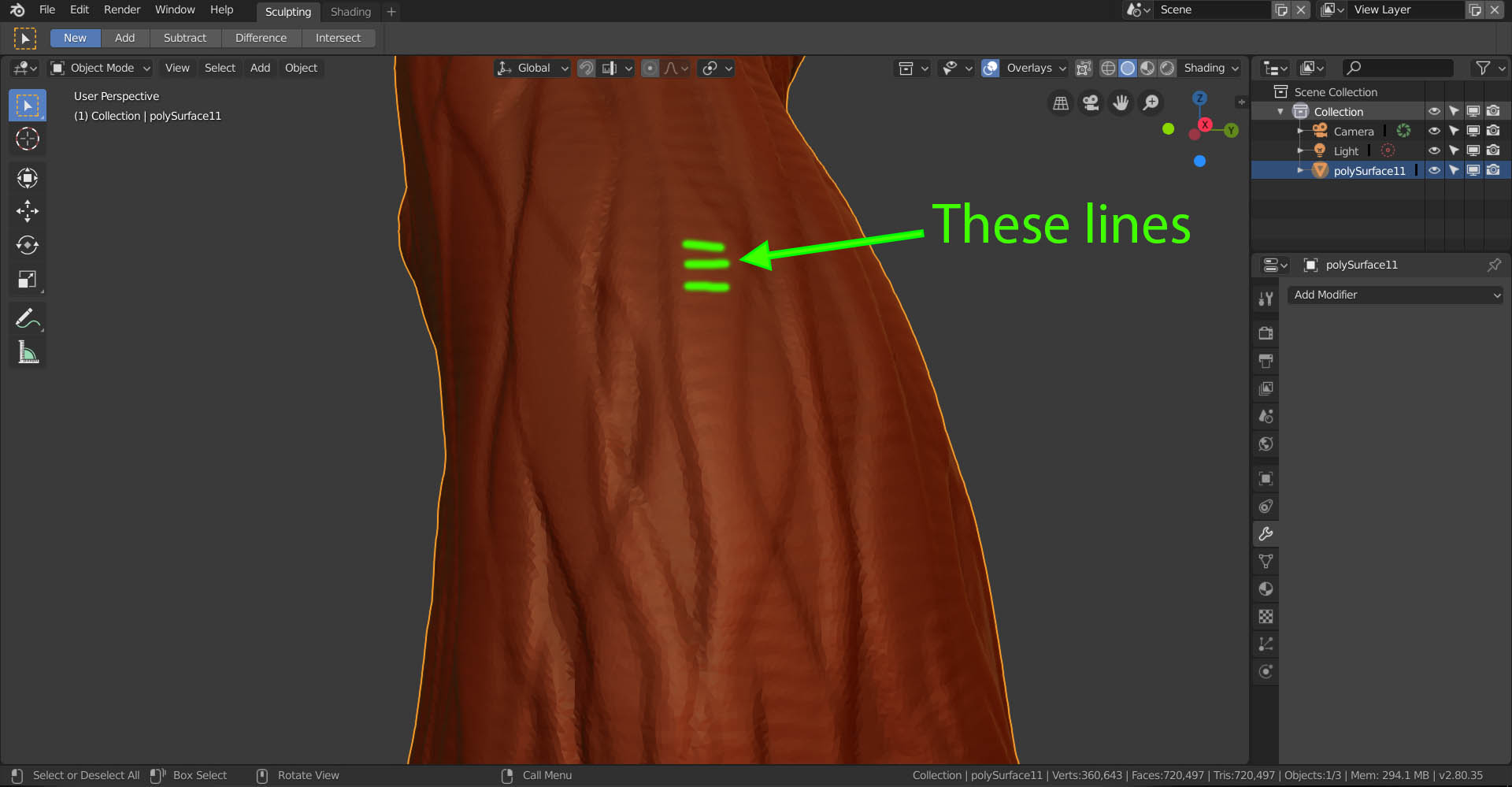Toggle the Light's viewport visibility eye icon
The image size is (1512, 787).
(1434, 150)
